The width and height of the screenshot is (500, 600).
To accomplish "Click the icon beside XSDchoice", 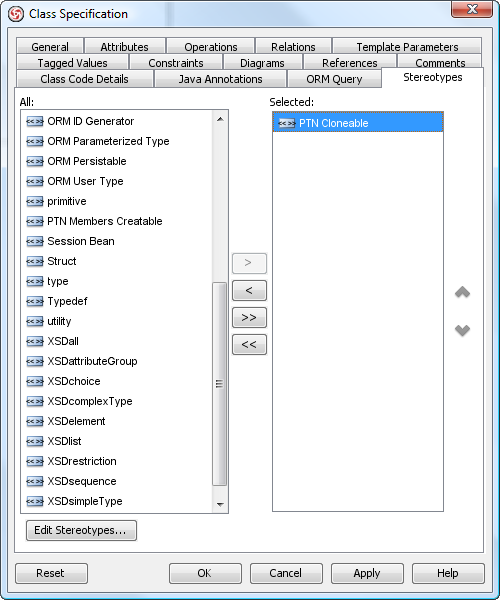I will click(x=34, y=382).
